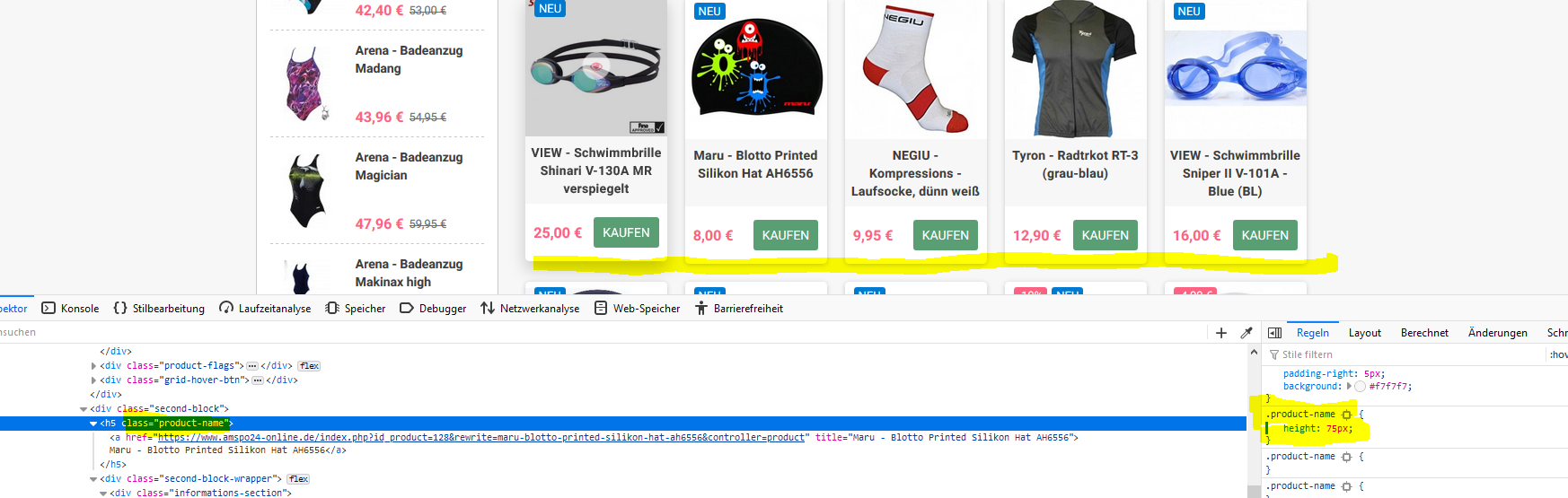Expand the product-flags div node
The width and height of the screenshot is (1568, 498).
[x=93, y=366]
